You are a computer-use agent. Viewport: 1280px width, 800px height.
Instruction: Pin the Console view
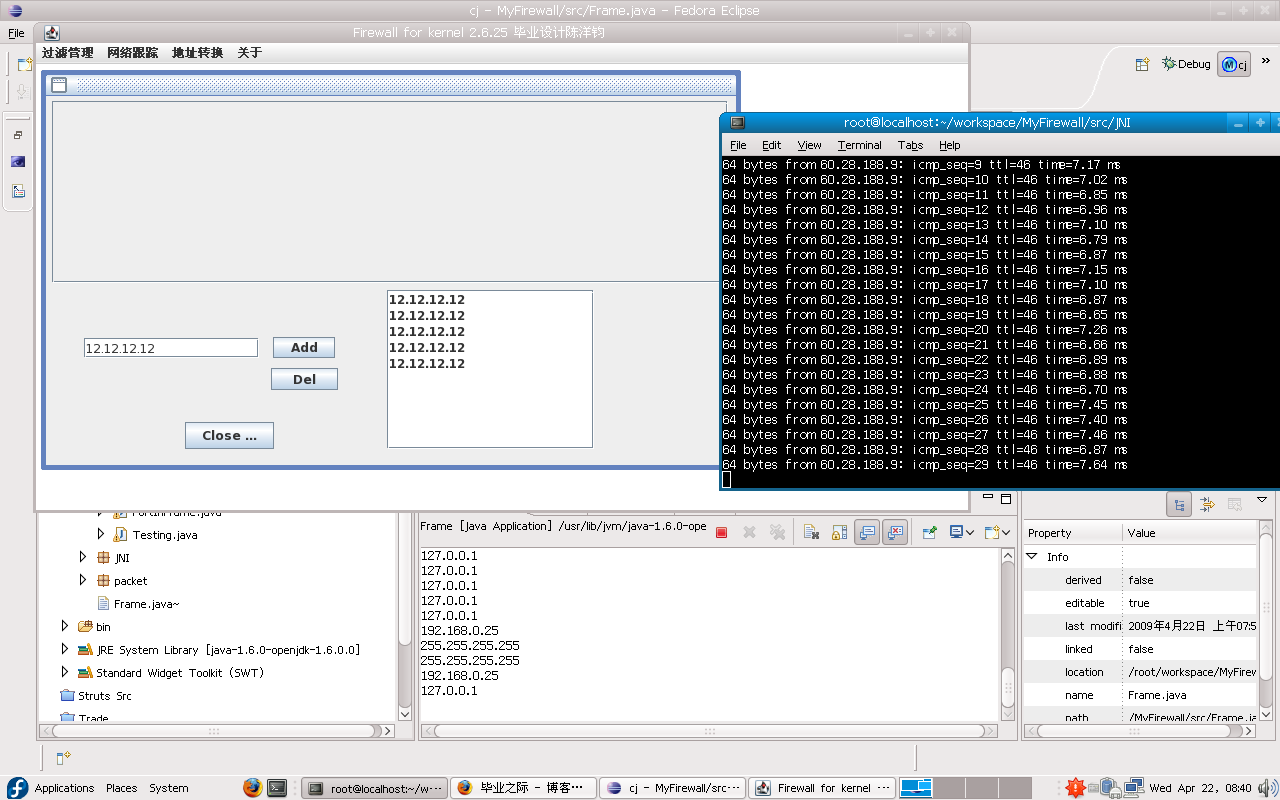[929, 533]
